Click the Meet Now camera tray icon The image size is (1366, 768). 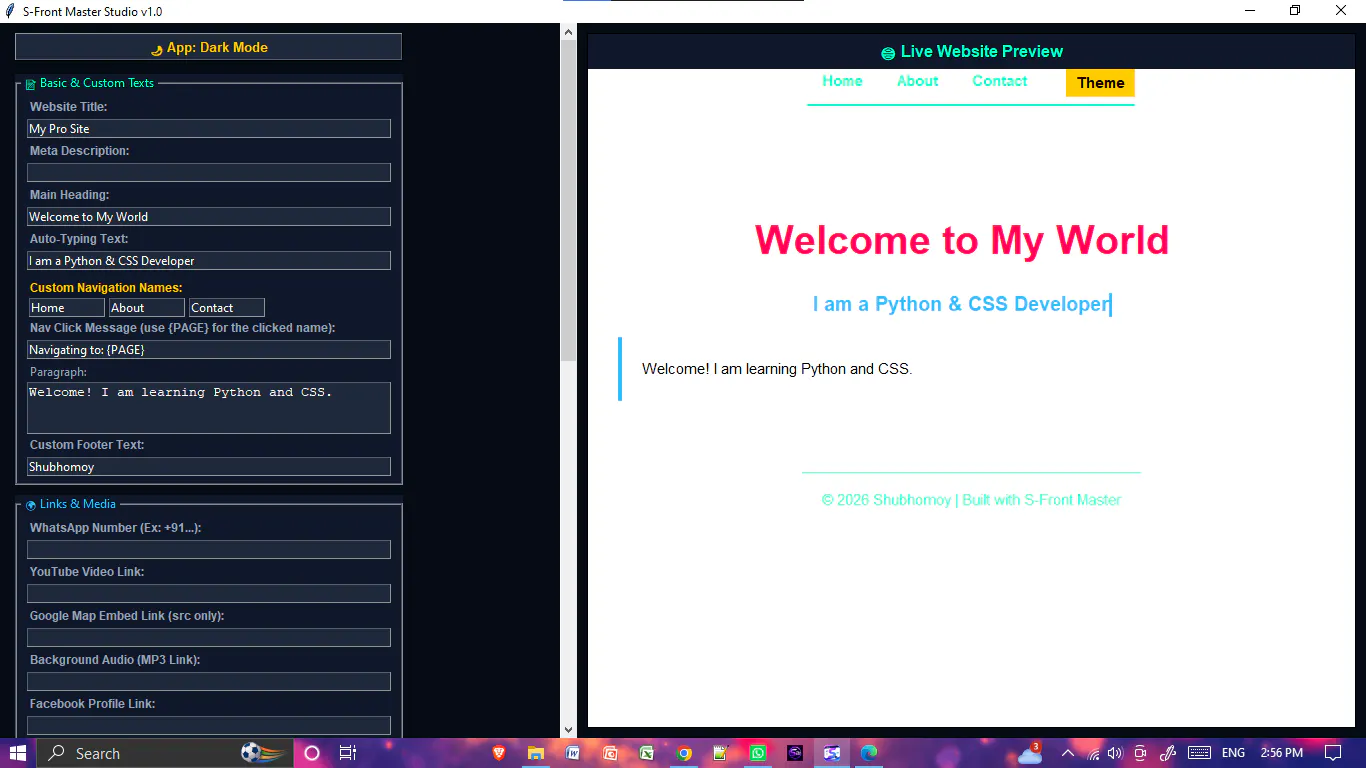[x=1140, y=753]
